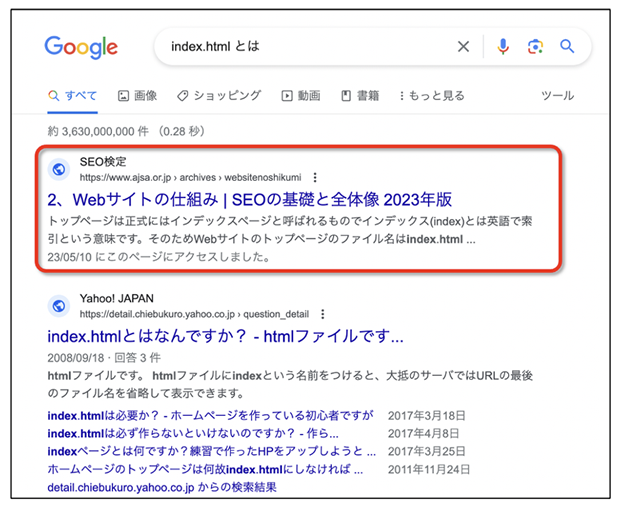Click the snippet starting トップページは正式には
Viewport: 617px width, 507px height.
(290, 230)
